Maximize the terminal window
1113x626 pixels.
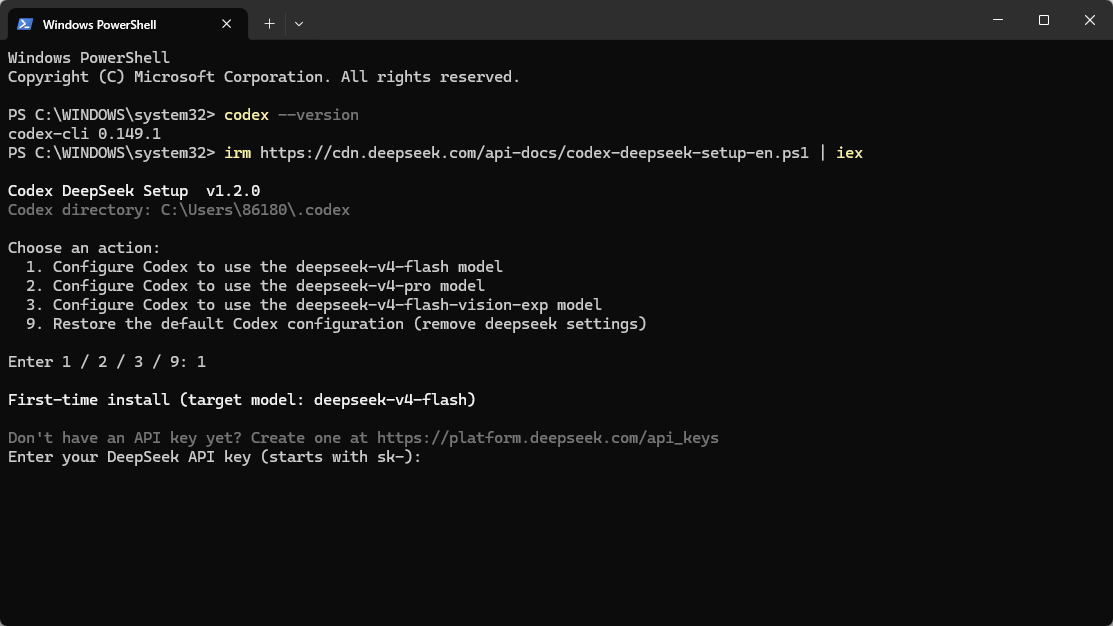(1043, 20)
